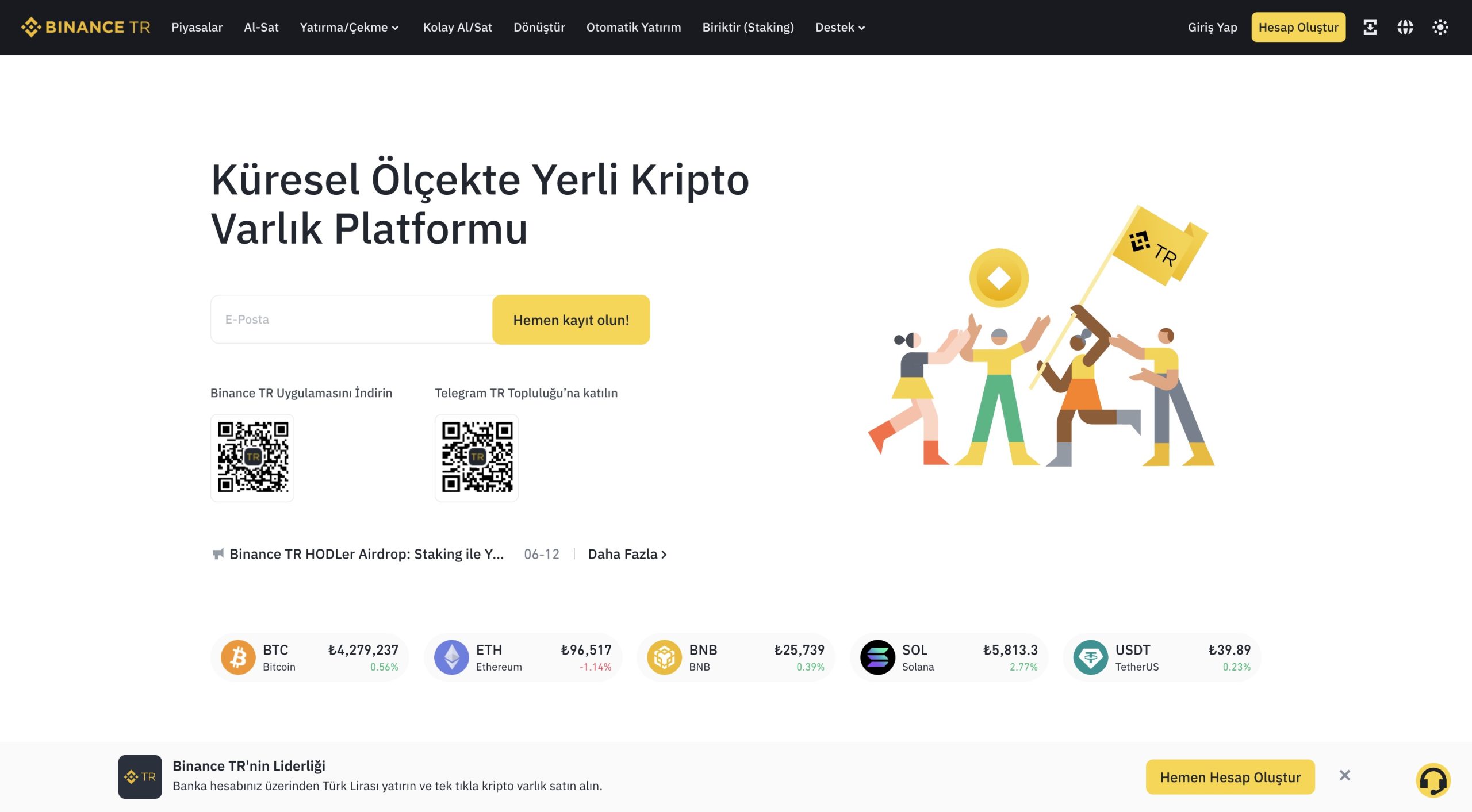Click the Telegram community QR code
This screenshot has height=812, width=1472.
pos(477,457)
